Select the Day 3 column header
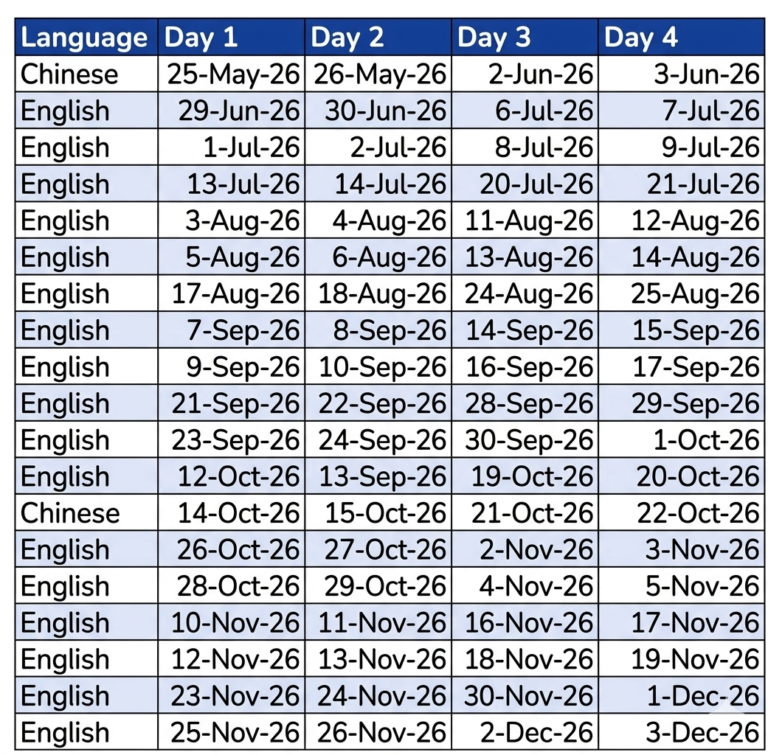This screenshot has height=755, width=768. coord(525,37)
